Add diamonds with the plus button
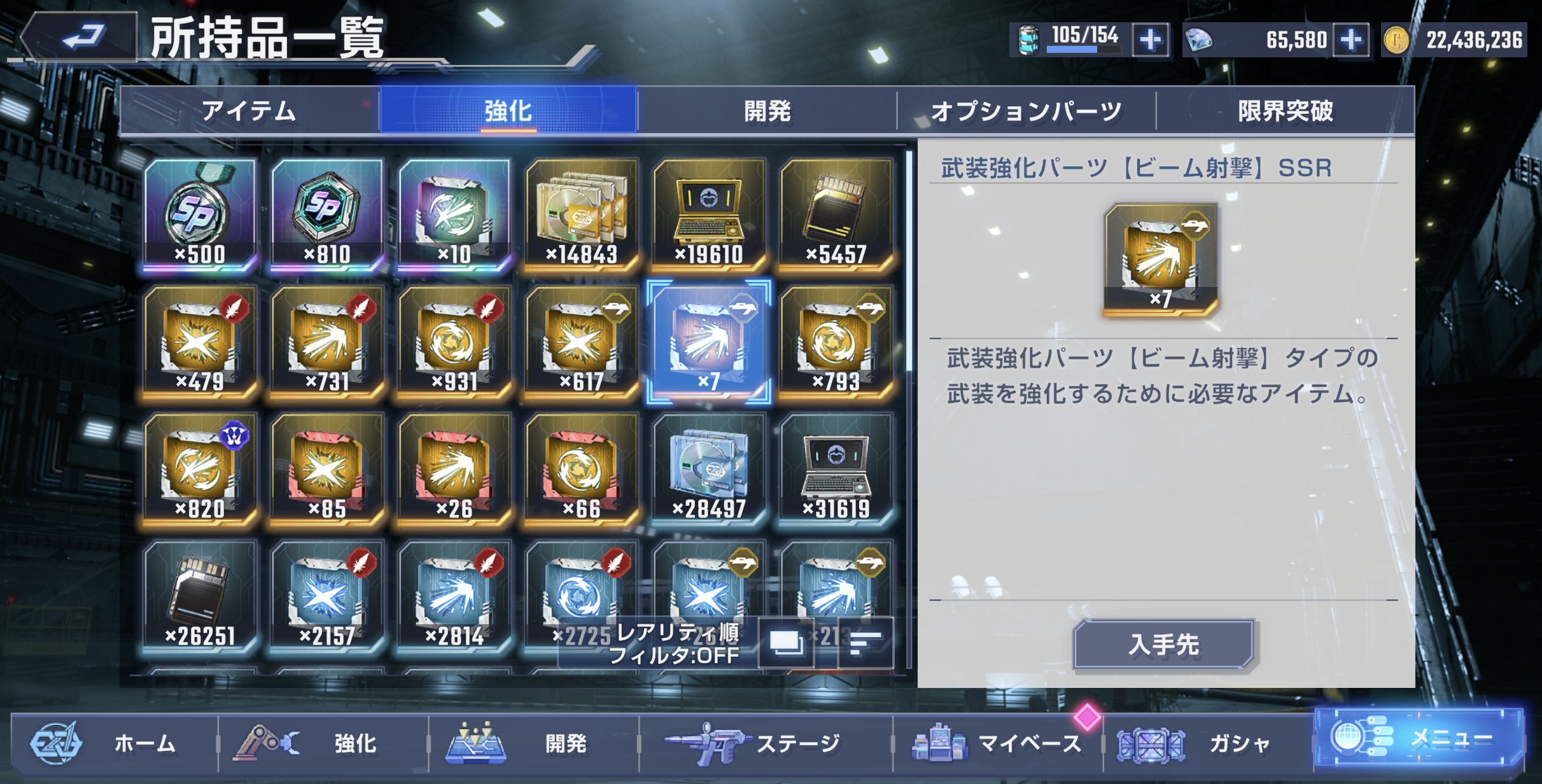Viewport: 1542px width, 784px height. 1350,40
